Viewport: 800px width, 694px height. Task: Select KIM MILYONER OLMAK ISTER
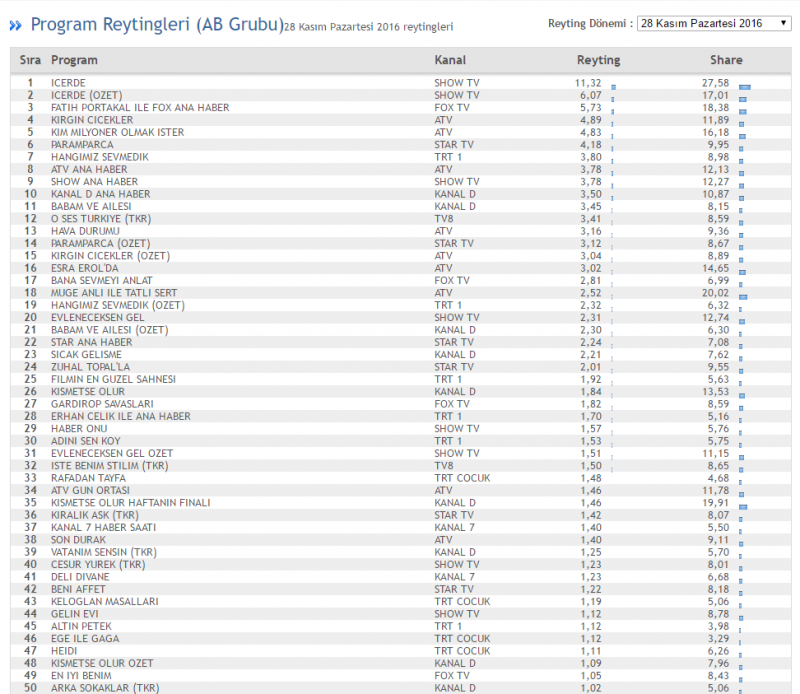coord(117,132)
